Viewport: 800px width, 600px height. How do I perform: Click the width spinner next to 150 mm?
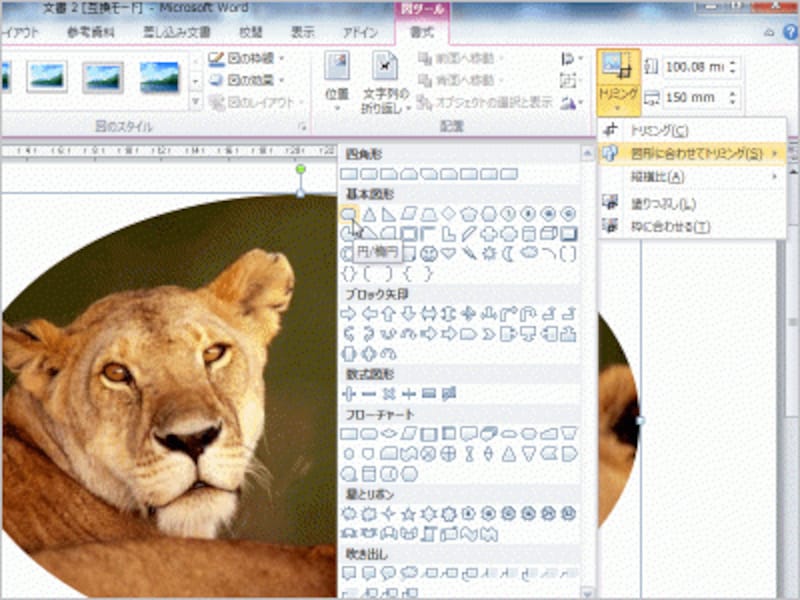733,97
